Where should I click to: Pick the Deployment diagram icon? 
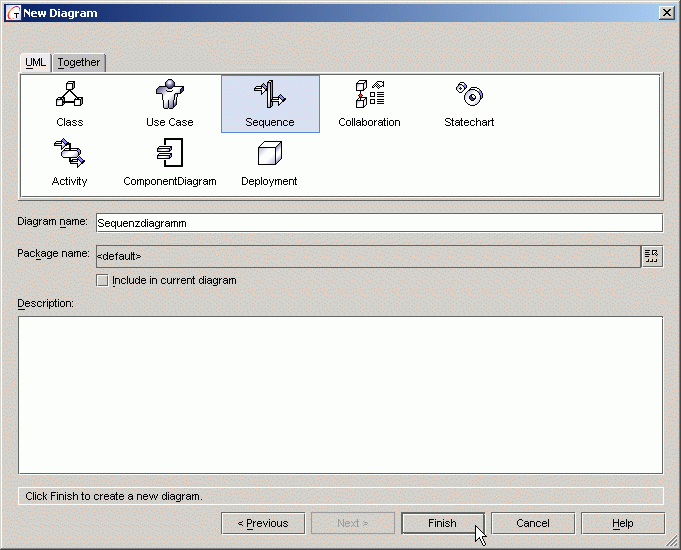(269, 154)
